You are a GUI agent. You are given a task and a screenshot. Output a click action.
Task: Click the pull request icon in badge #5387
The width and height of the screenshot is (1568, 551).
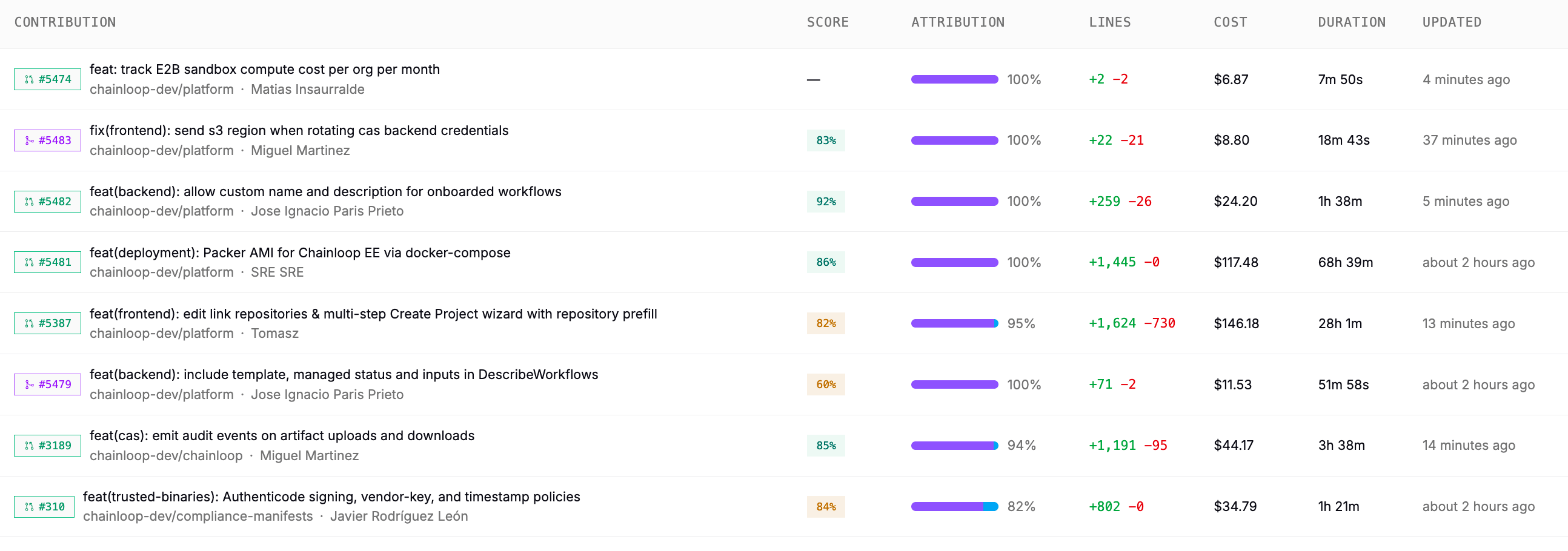29,323
